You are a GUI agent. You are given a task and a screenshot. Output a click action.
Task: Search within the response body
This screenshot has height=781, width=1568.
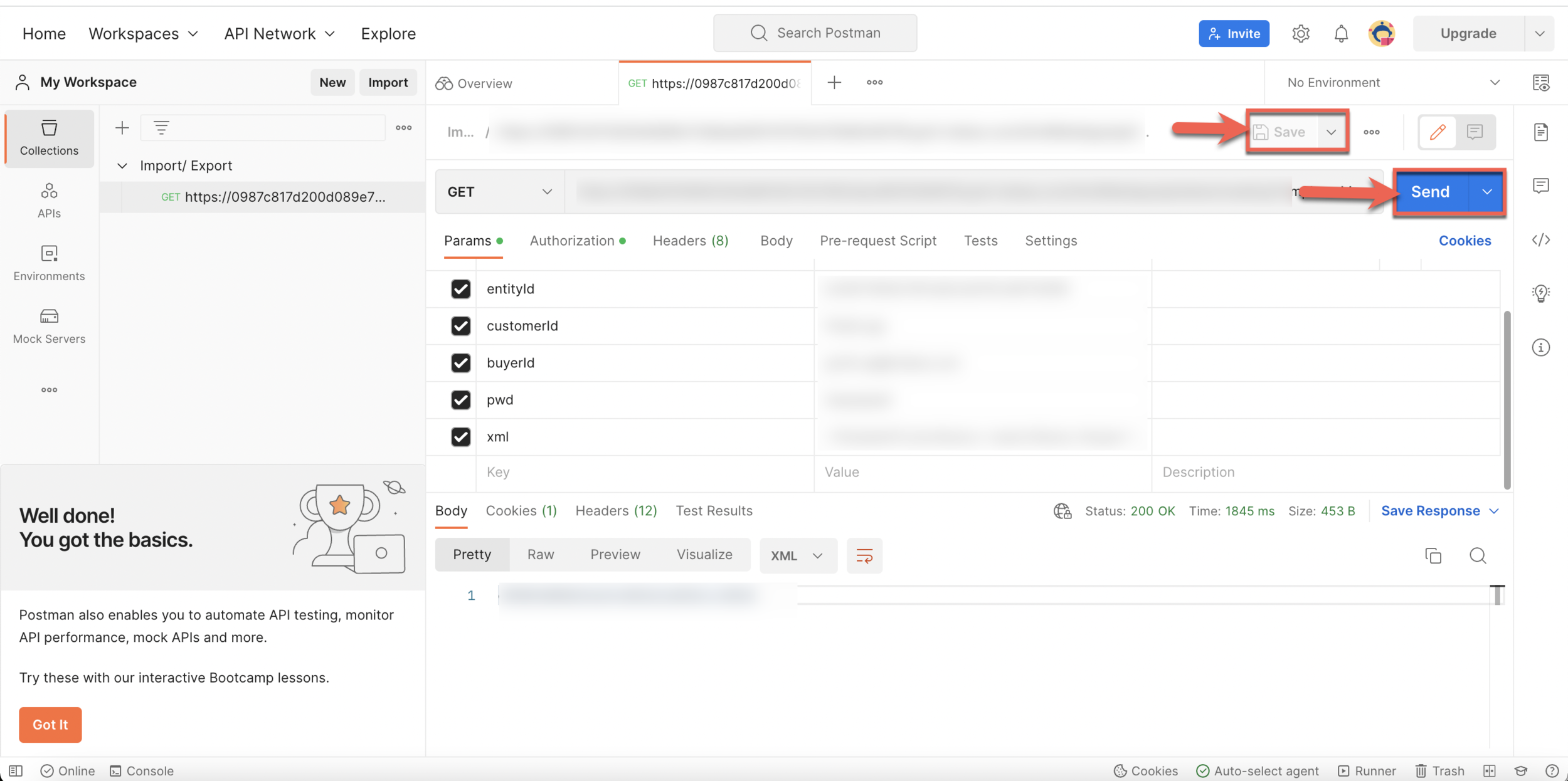pos(1478,555)
